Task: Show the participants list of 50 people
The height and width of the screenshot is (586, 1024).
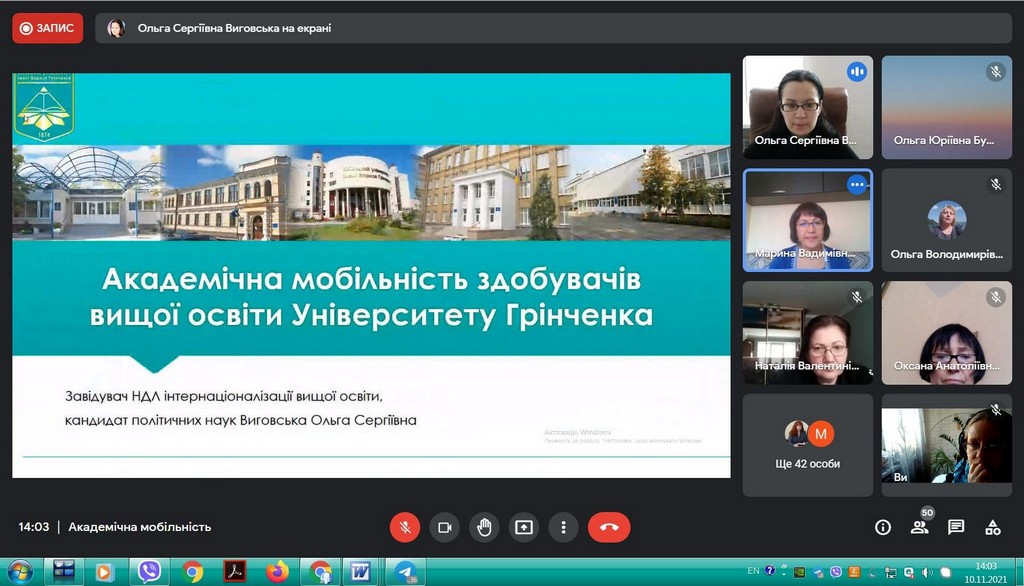Action: tap(919, 527)
